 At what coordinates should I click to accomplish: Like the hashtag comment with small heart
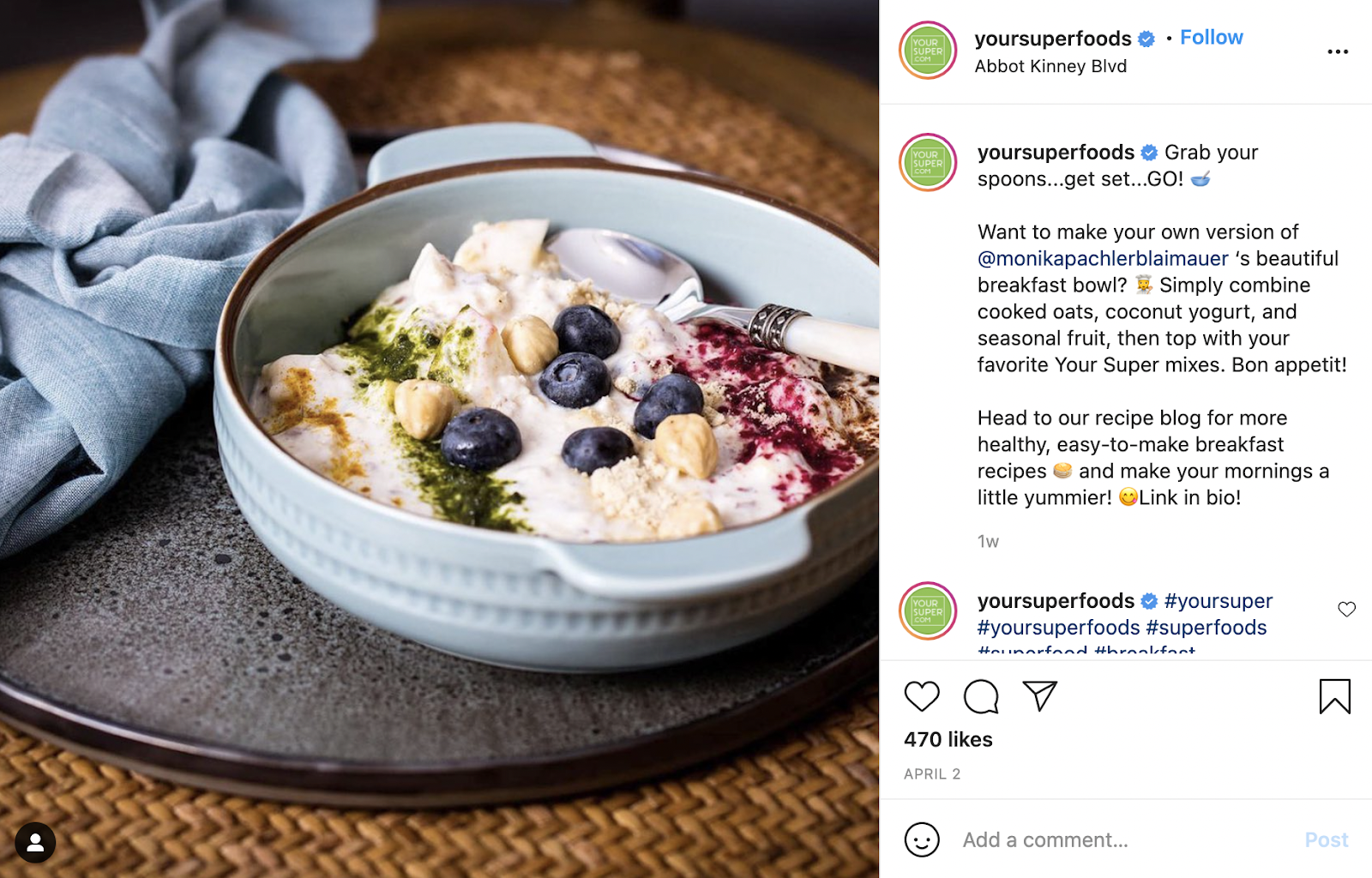coord(1346,609)
